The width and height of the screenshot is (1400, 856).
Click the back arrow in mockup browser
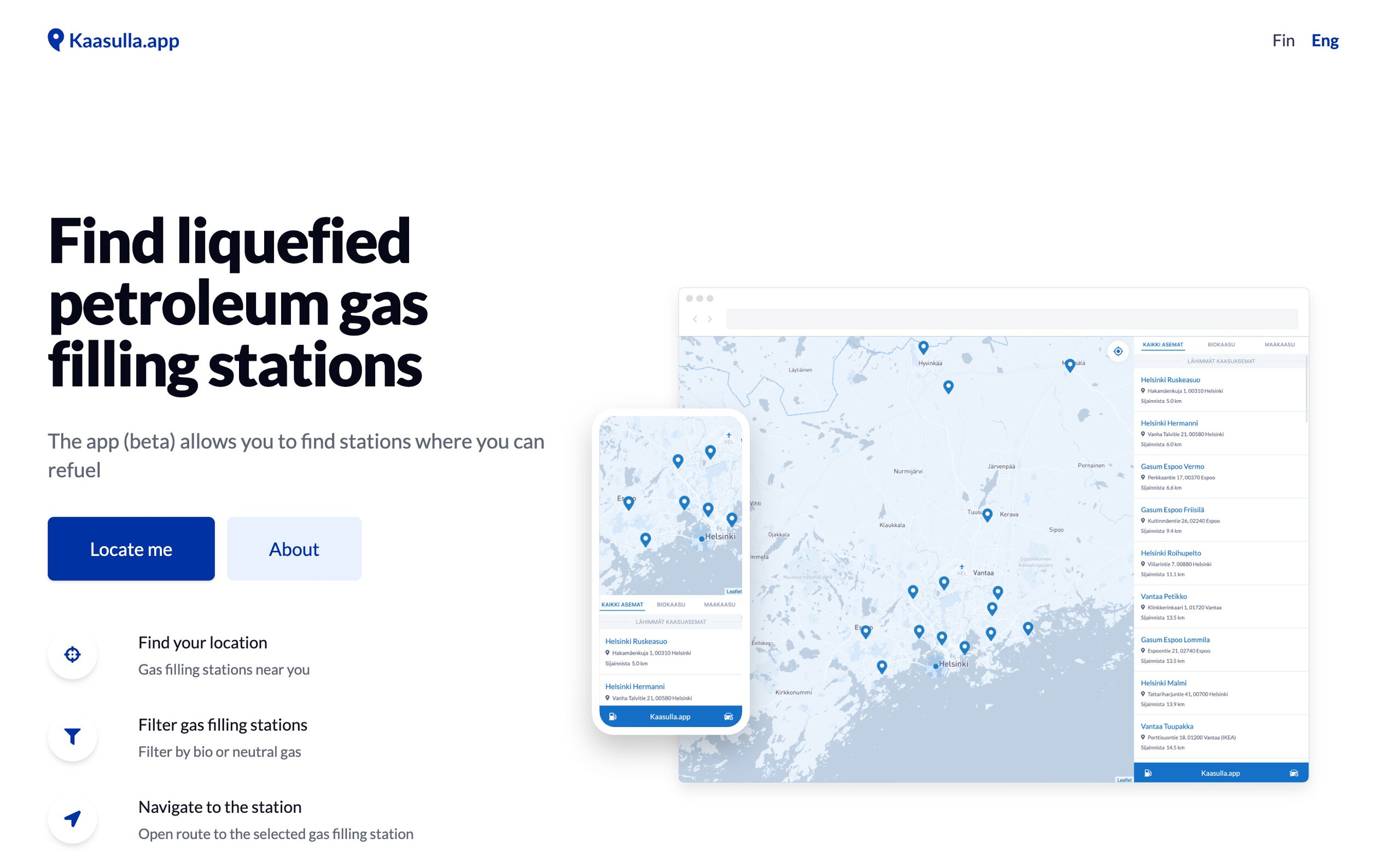[x=695, y=319]
